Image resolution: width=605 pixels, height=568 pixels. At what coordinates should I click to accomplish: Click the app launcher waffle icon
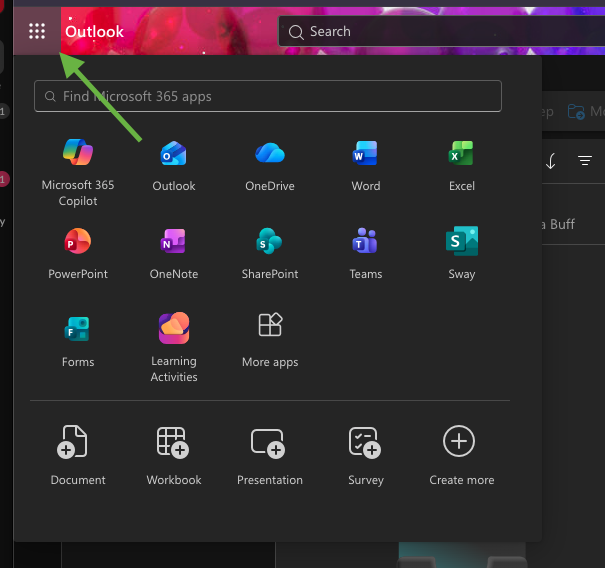point(37,31)
